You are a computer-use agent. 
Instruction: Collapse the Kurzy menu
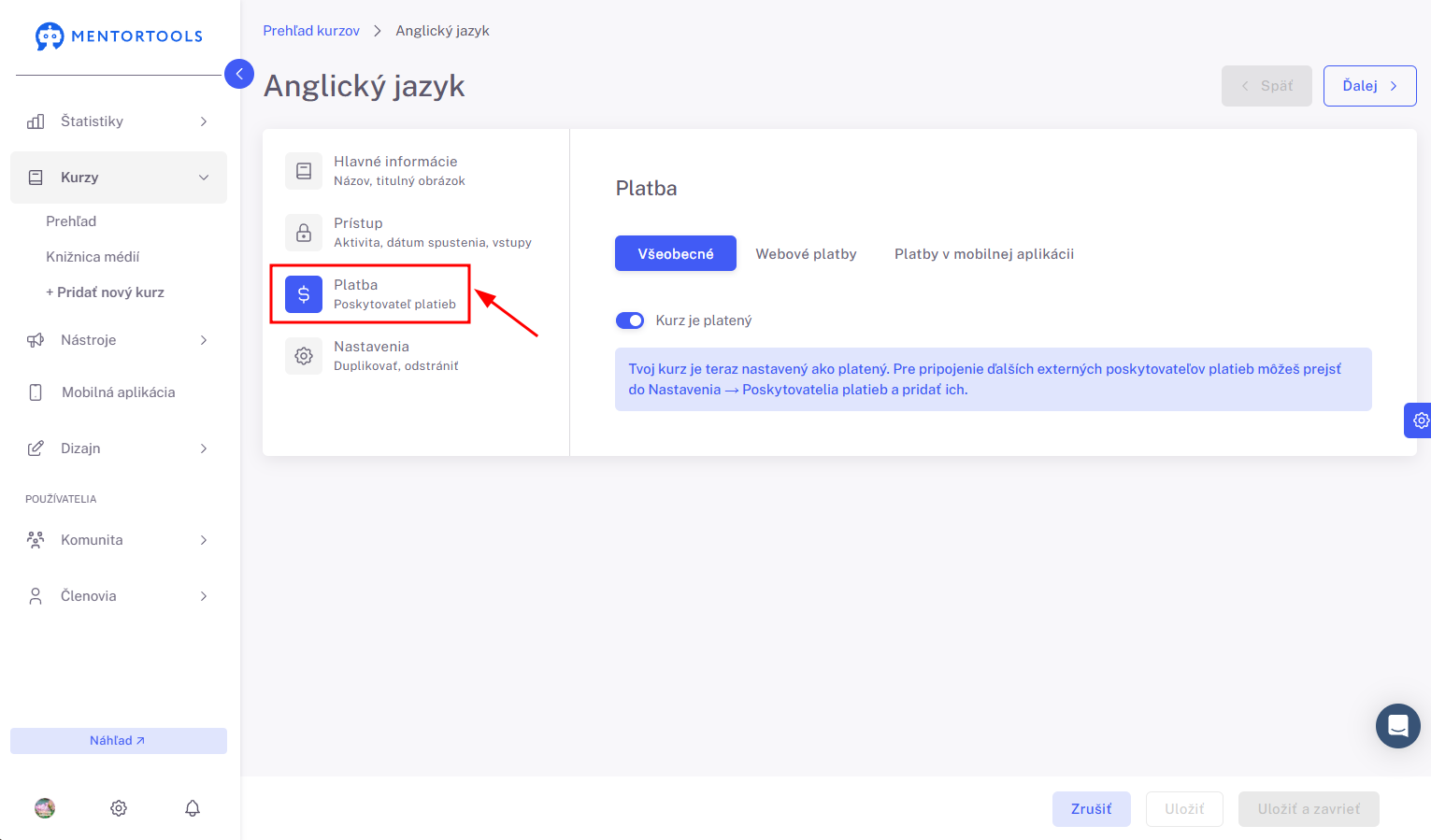tap(119, 178)
